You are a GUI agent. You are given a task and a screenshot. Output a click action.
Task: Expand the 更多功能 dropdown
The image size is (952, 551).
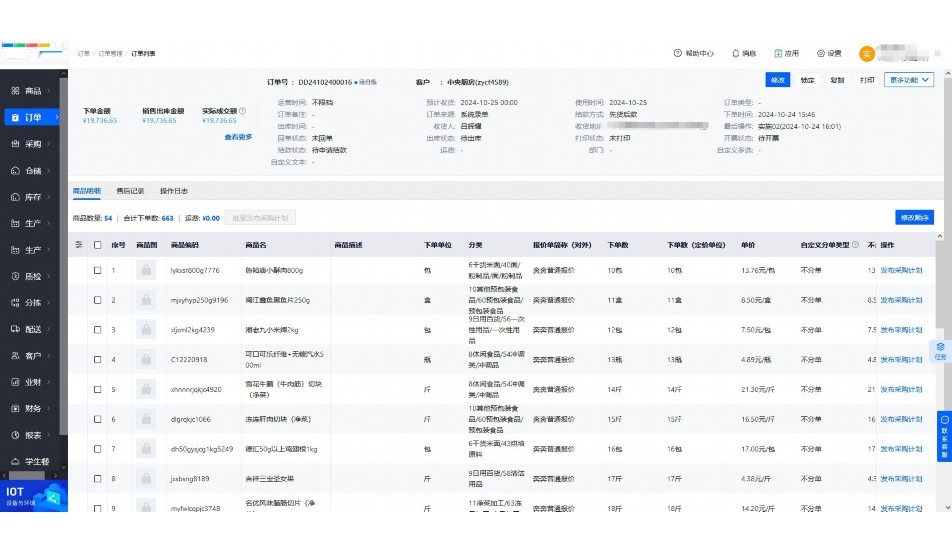pyautogui.click(x=908, y=80)
